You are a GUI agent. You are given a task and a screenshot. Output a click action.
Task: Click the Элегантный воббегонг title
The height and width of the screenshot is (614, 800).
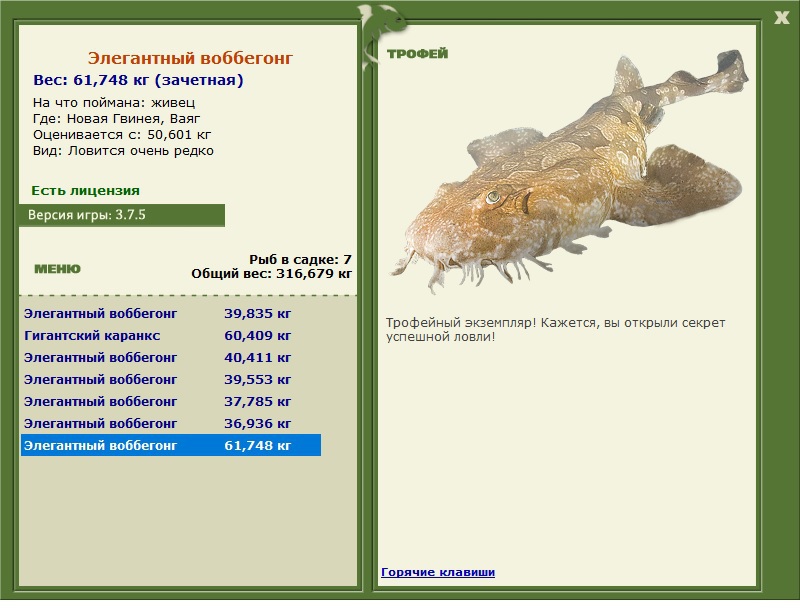click(190, 59)
